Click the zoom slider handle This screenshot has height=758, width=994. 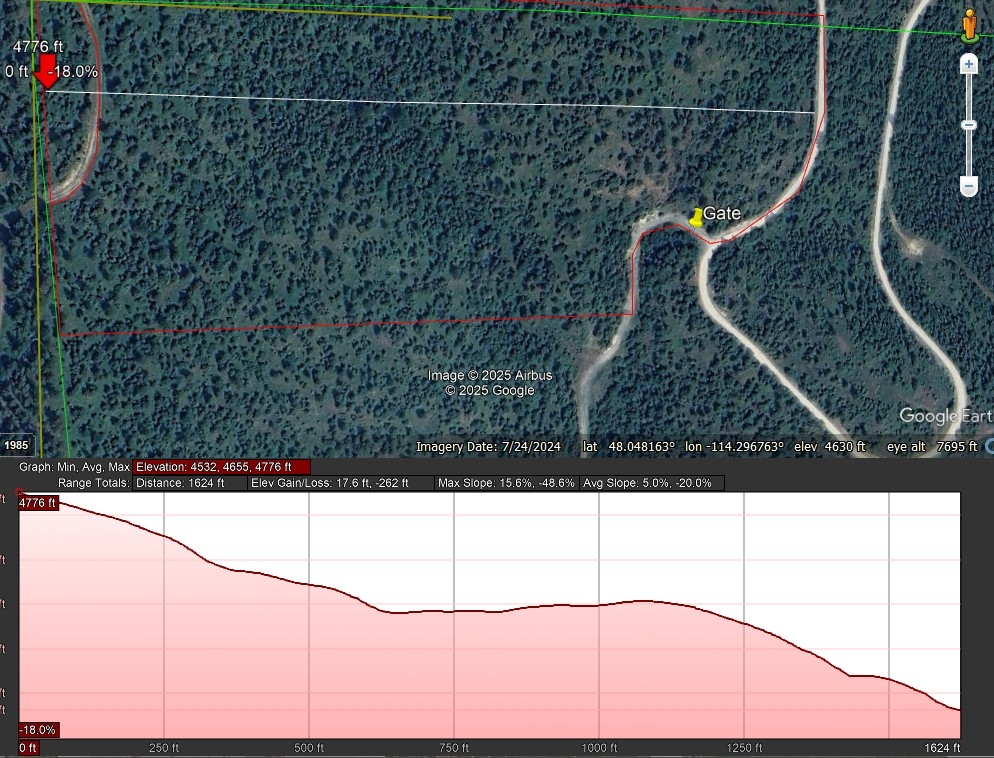coord(968,125)
